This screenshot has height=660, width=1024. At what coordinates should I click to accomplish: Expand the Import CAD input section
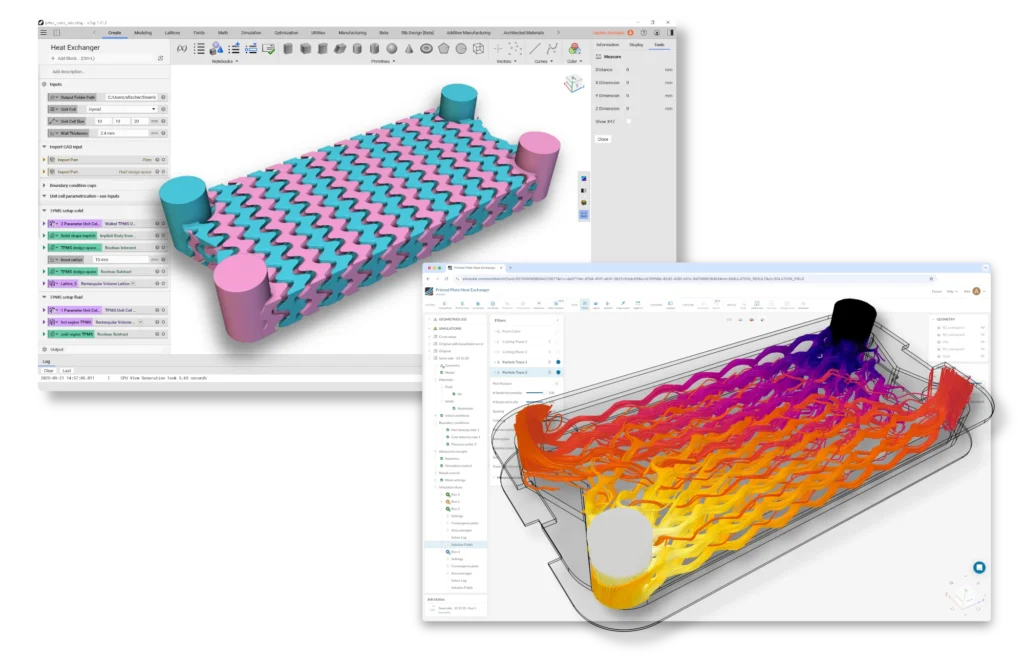tap(42, 146)
